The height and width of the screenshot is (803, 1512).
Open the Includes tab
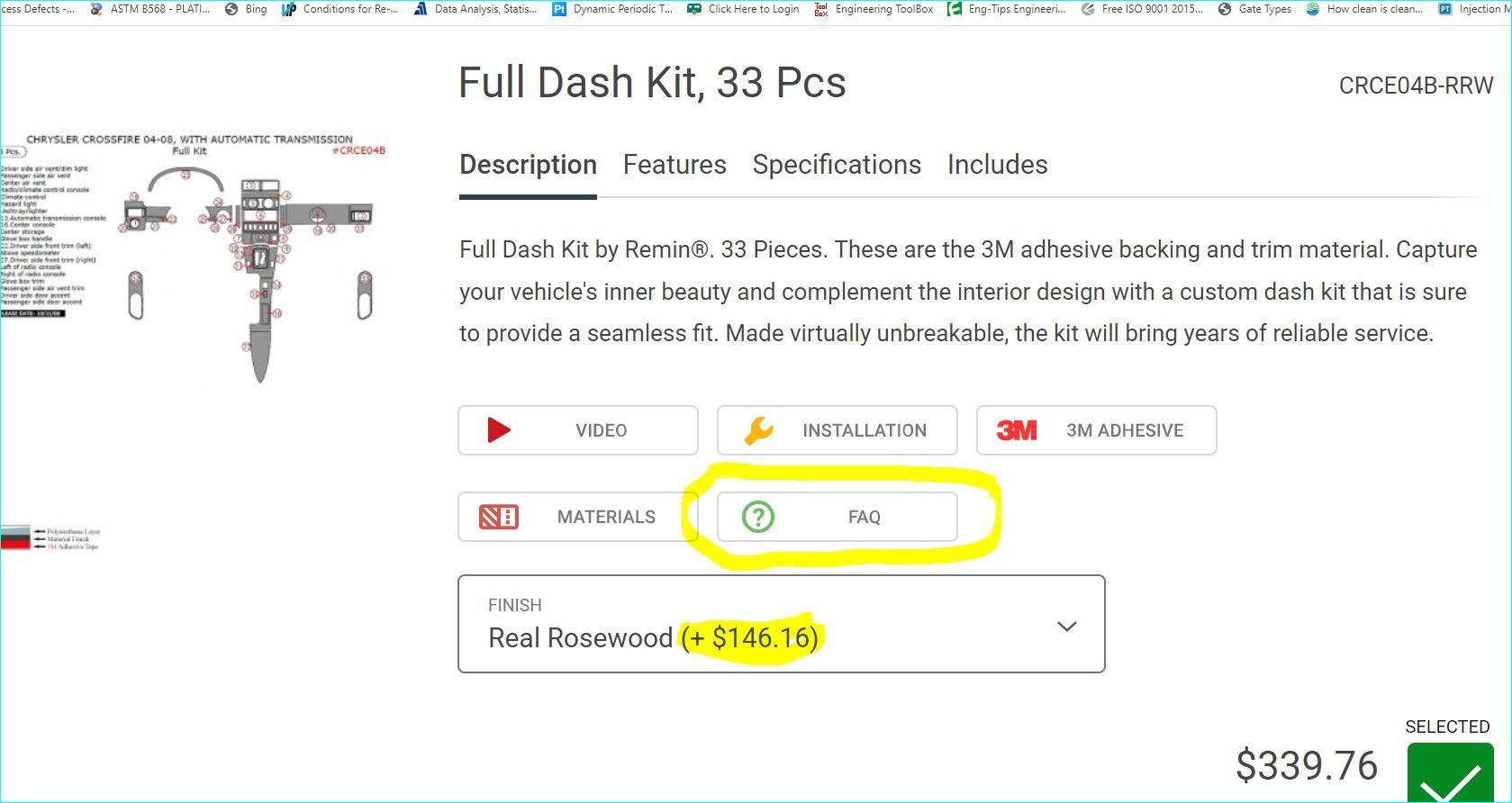(x=997, y=165)
